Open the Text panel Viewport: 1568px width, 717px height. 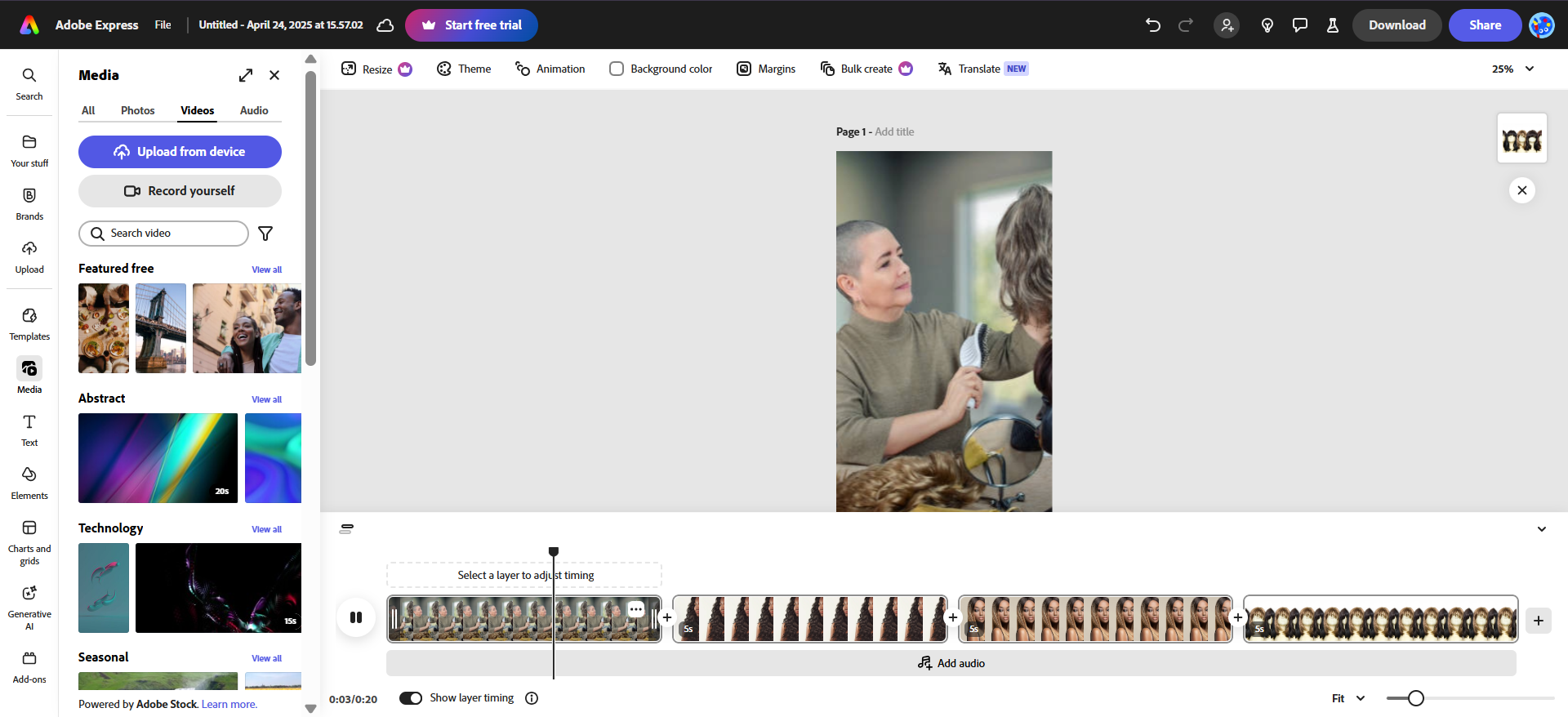pyautogui.click(x=29, y=430)
